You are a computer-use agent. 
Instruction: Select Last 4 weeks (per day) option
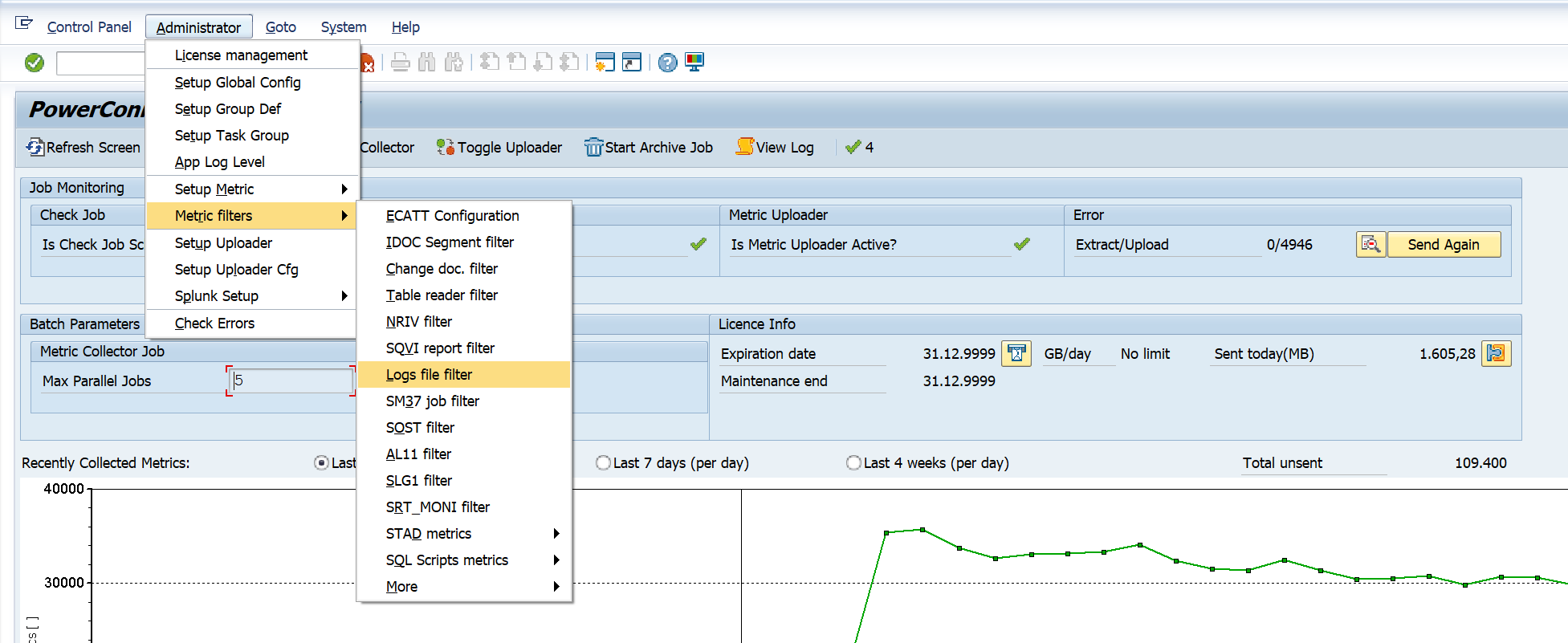(x=853, y=463)
